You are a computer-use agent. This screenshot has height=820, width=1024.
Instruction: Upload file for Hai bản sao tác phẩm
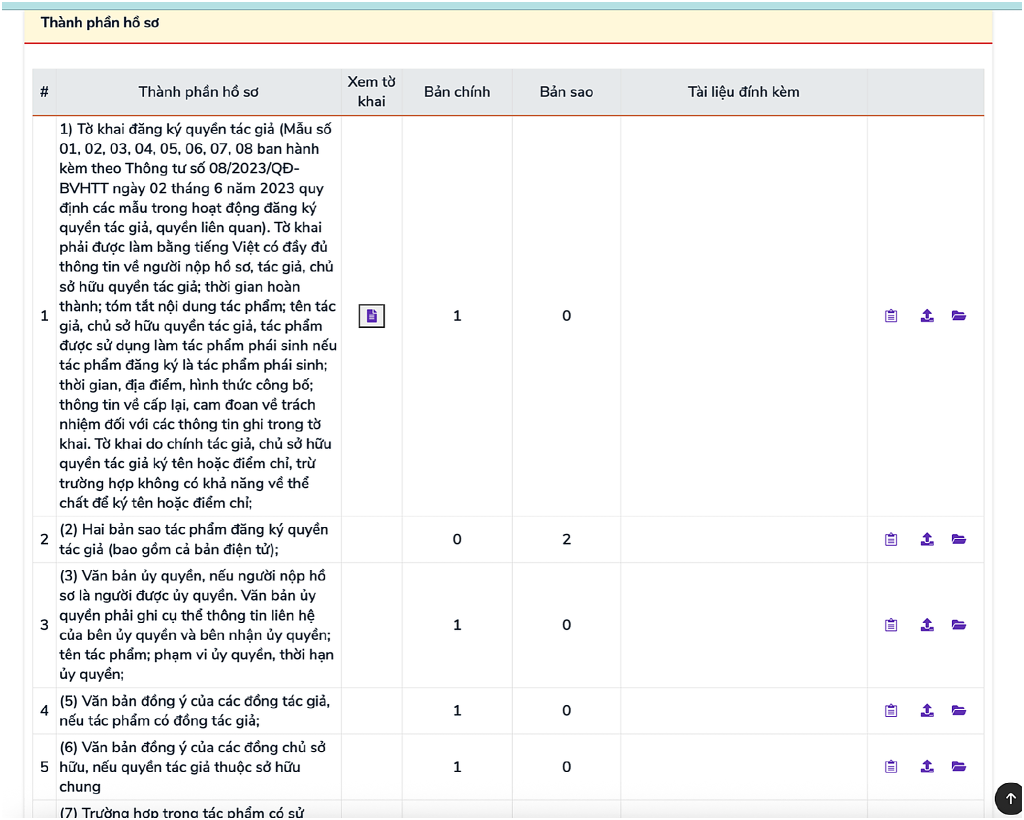927,539
